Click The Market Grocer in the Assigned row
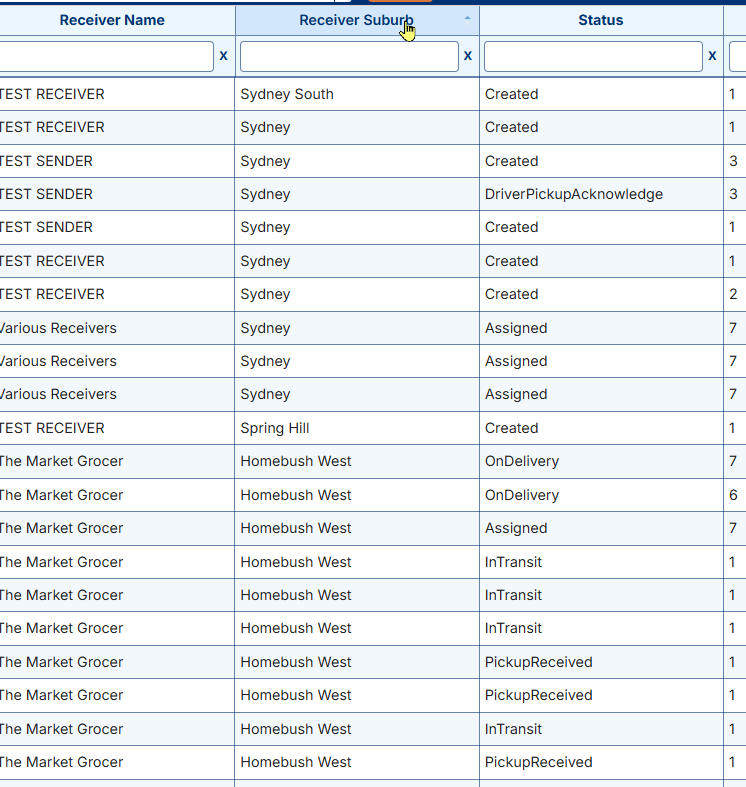Screen dimensions: 746x787 (x=61, y=528)
